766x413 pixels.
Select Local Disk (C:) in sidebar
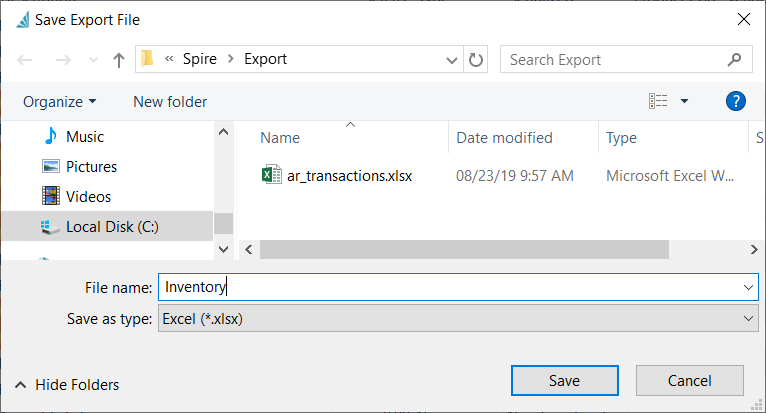tap(107, 226)
